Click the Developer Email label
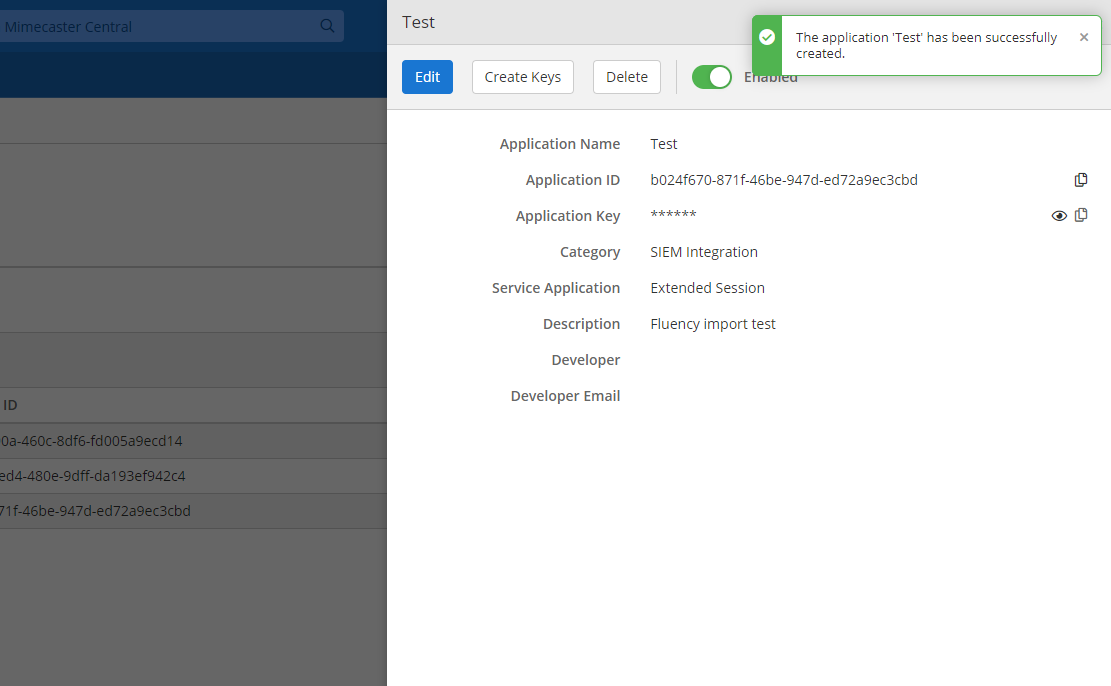The image size is (1111, 686). point(565,396)
